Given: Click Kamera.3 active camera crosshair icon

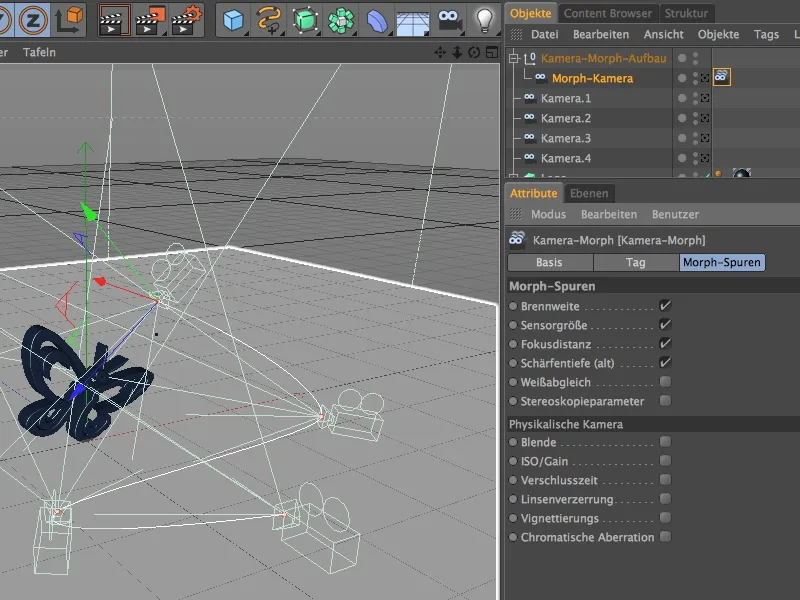Looking at the screenshot, I should 705,138.
